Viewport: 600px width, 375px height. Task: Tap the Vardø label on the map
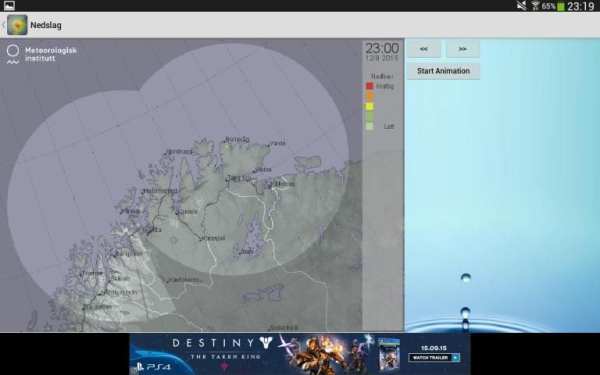[x=278, y=143]
